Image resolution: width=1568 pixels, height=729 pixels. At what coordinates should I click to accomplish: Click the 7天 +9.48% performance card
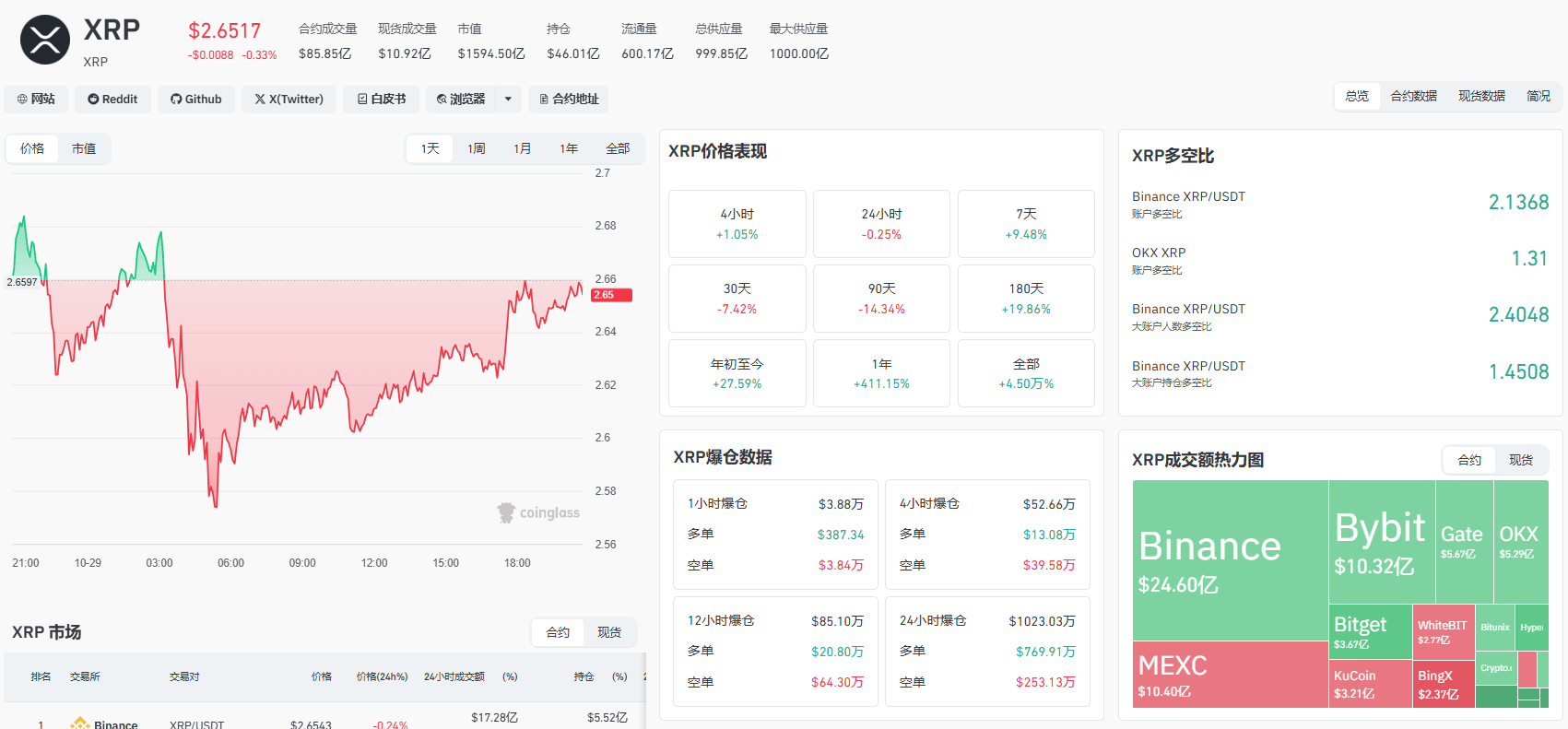(x=1026, y=224)
